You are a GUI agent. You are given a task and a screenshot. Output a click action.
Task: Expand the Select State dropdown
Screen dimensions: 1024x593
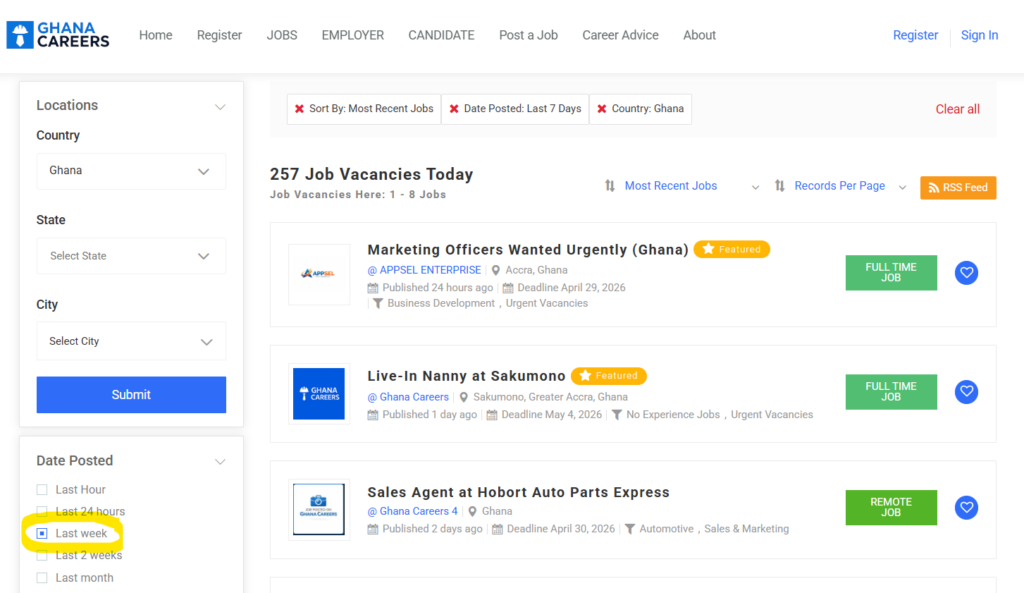[131, 256]
